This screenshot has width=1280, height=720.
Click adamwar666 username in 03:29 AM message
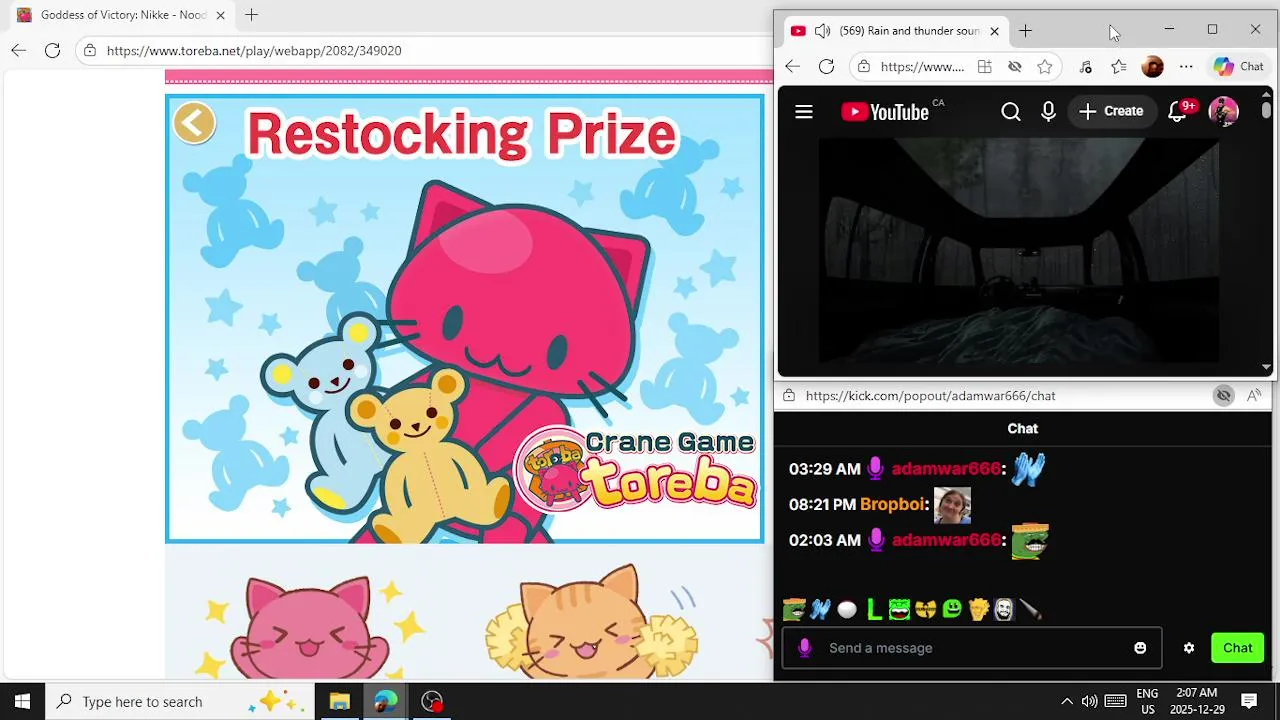click(946, 469)
